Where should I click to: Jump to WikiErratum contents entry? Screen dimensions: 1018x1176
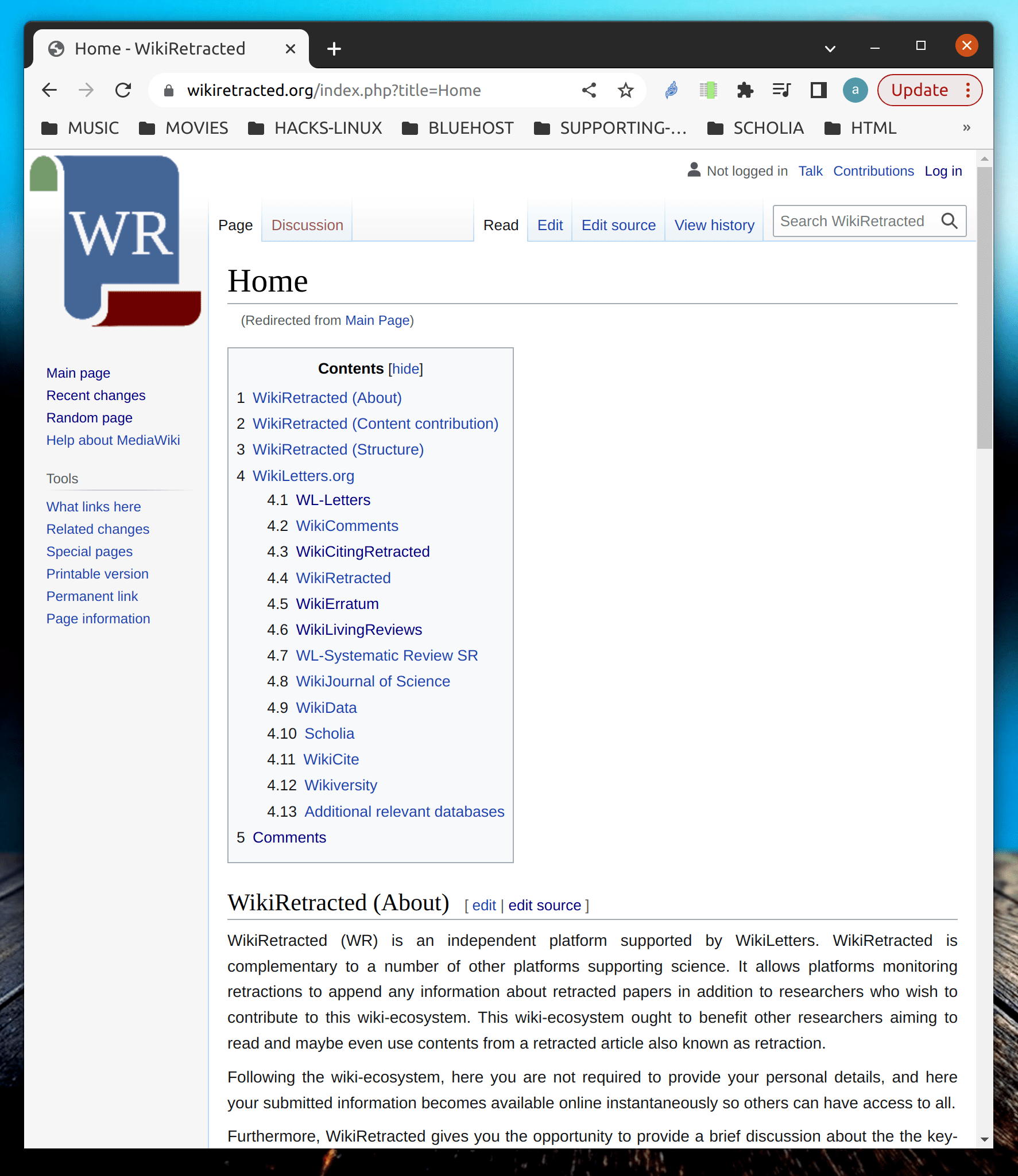(x=337, y=604)
